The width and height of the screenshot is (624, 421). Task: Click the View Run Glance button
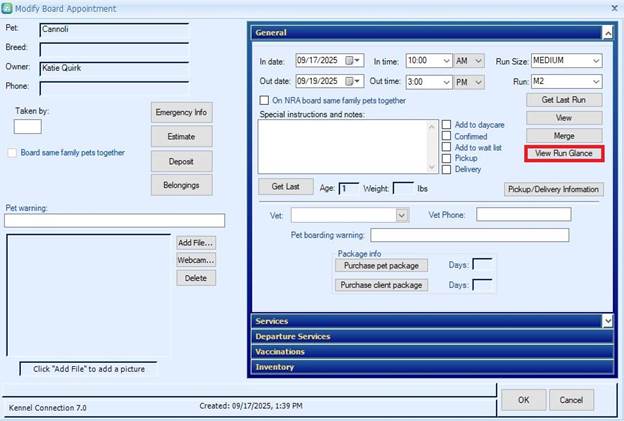coord(563,153)
